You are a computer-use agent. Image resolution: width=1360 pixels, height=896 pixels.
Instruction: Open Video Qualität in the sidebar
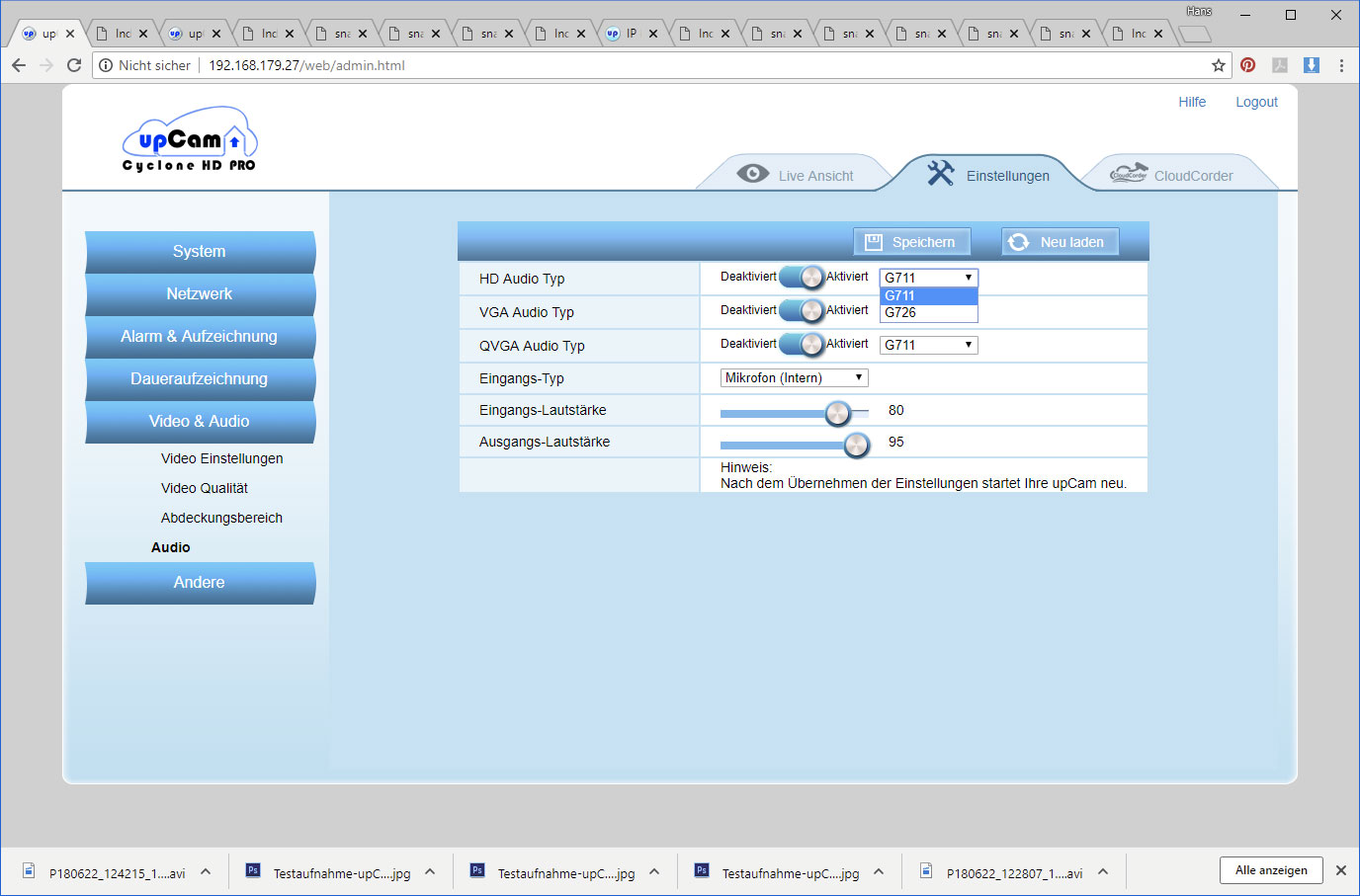click(x=205, y=488)
